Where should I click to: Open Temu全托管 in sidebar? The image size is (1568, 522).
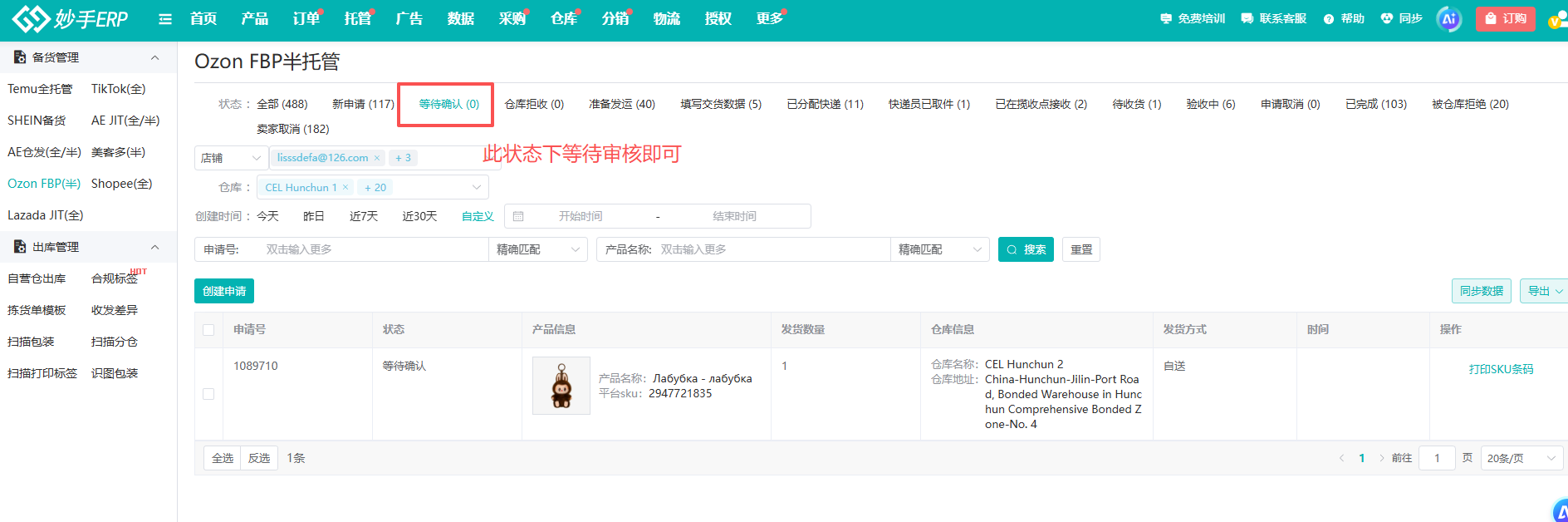click(x=40, y=89)
